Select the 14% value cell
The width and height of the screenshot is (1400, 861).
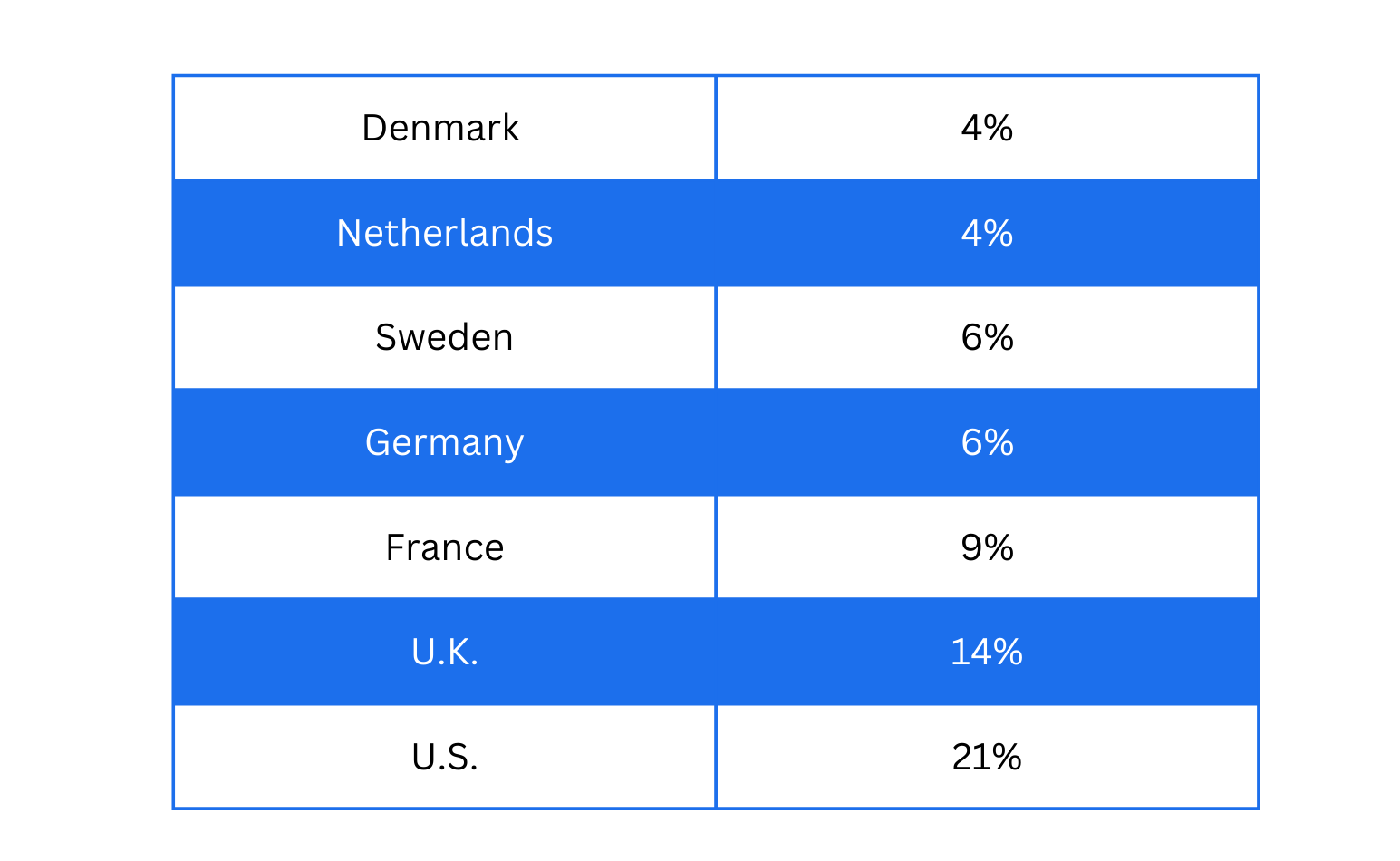click(987, 652)
